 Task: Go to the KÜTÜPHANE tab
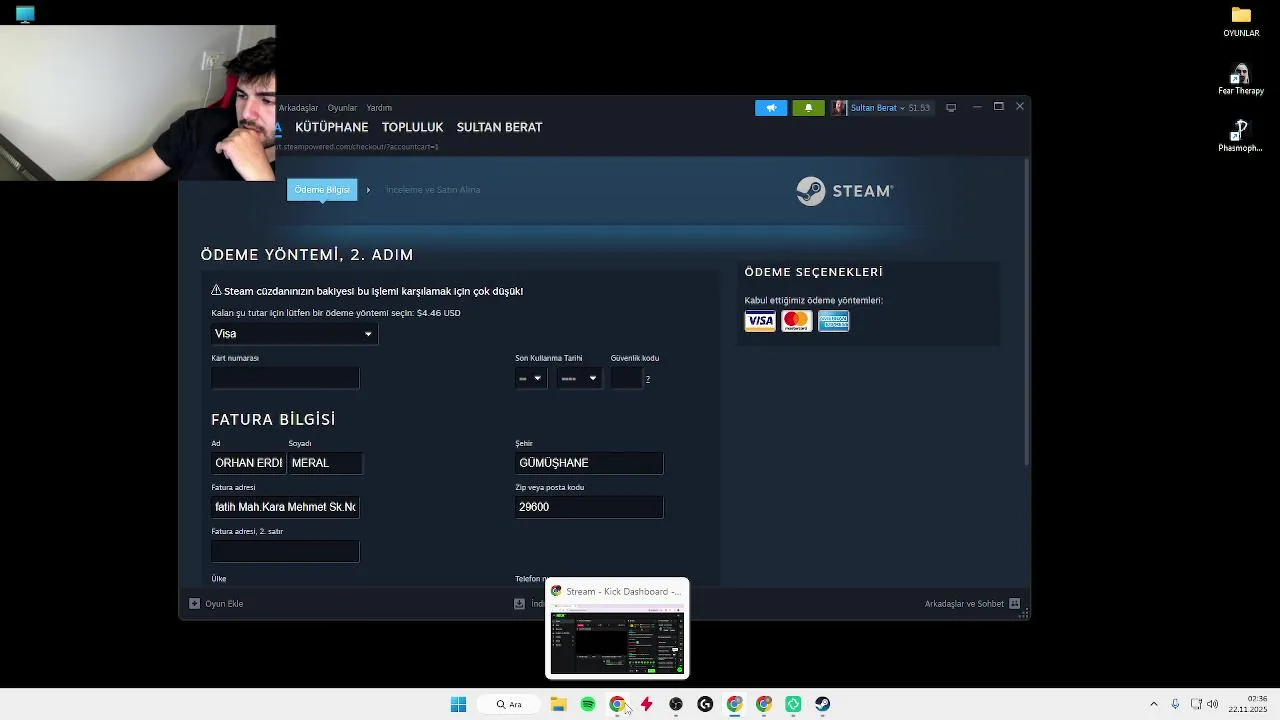(x=332, y=127)
